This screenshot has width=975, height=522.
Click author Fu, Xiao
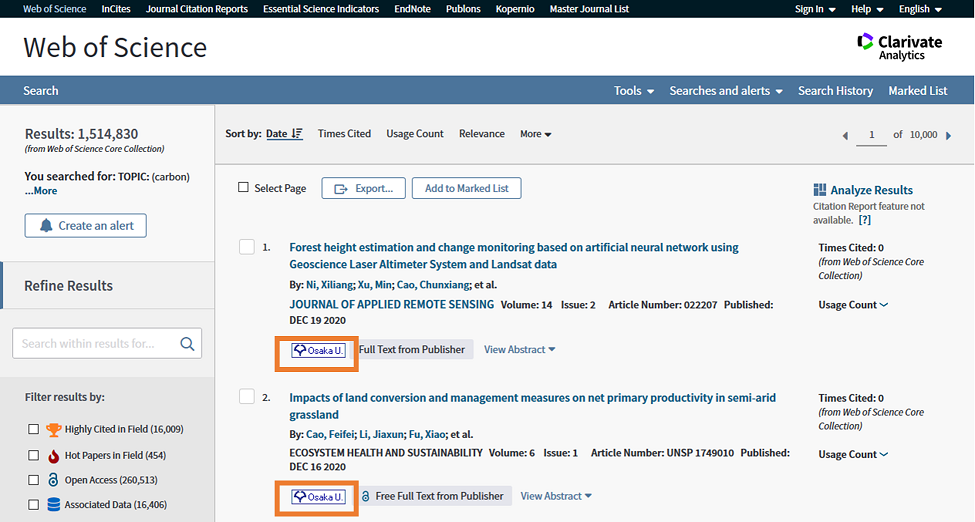(427, 434)
